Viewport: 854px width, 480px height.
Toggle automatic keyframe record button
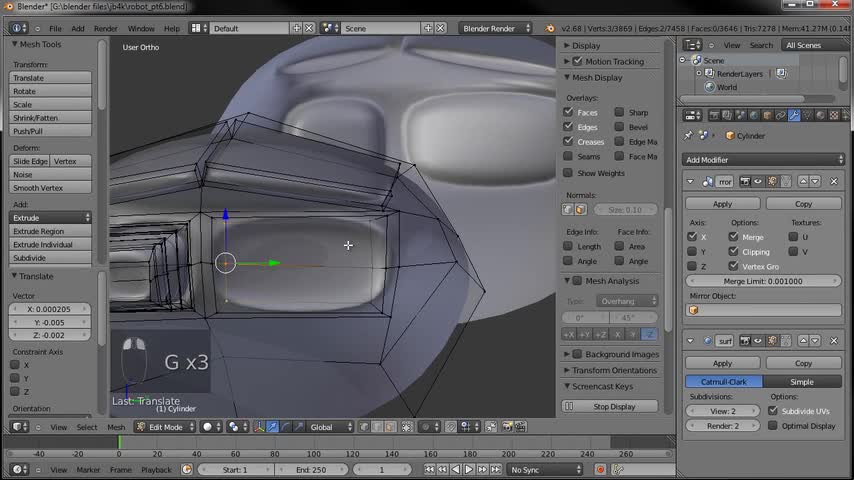(x=600, y=470)
